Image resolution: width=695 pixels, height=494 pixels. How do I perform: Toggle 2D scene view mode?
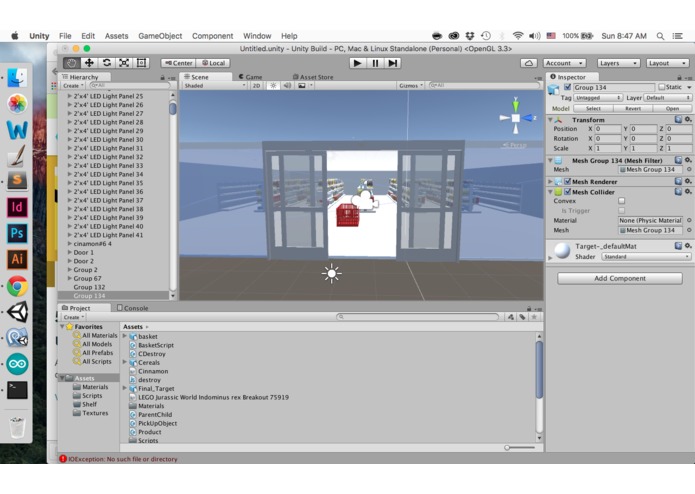tap(256, 86)
